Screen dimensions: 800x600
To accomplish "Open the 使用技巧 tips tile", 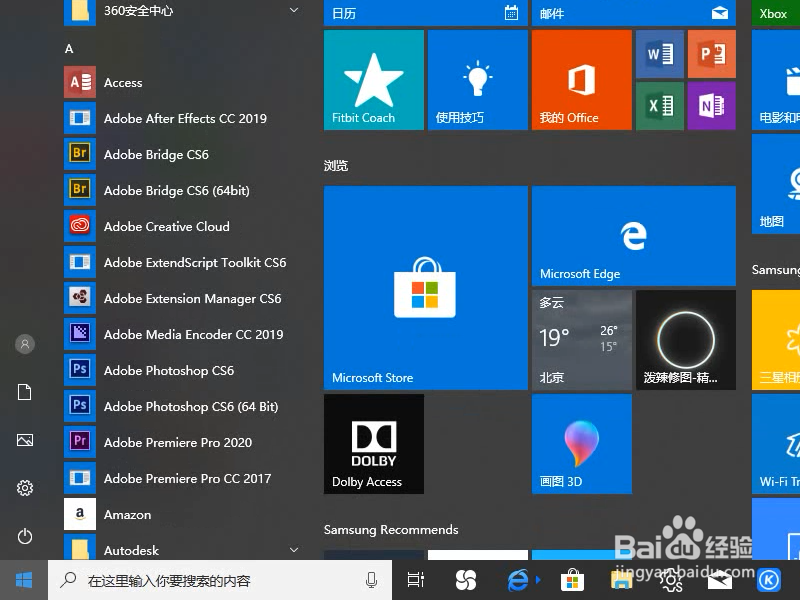I will [x=478, y=80].
